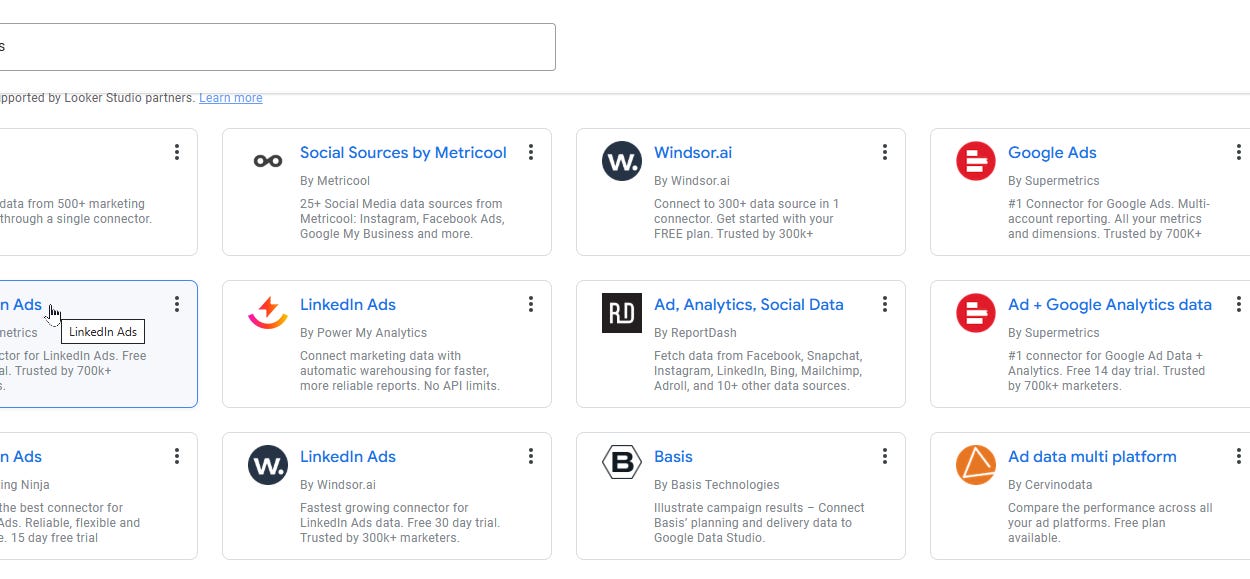Click the Basis hexagon logo icon
The height and width of the screenshot is (579, 1250).
622,463
